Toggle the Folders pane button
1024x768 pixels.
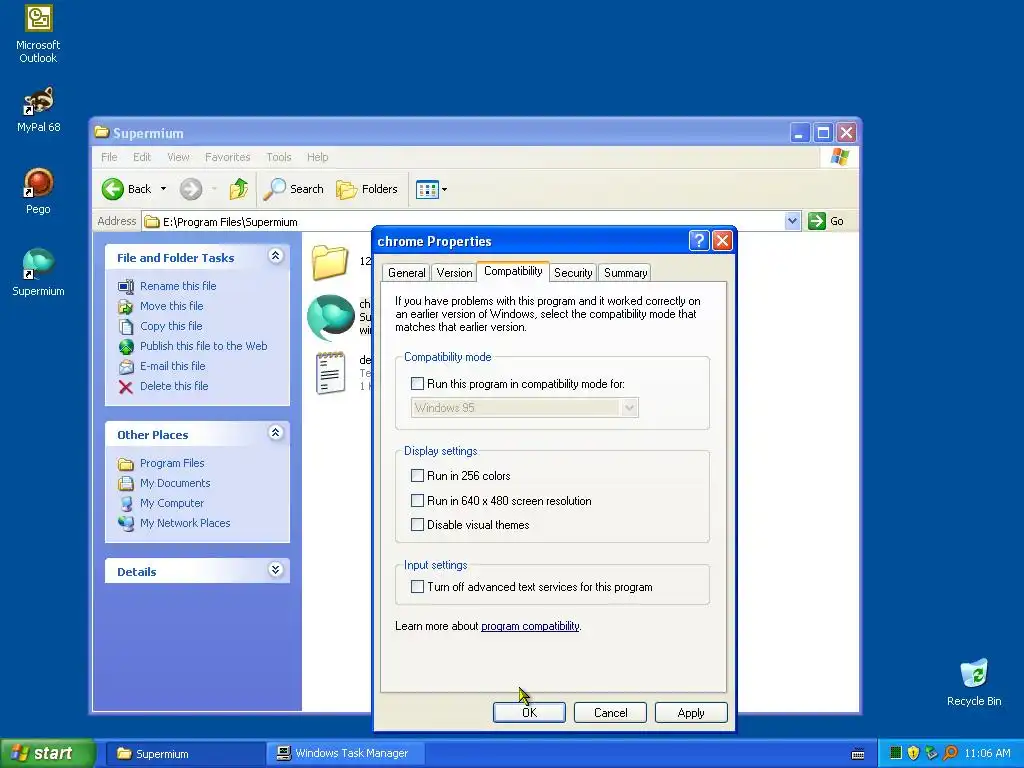click(367, 189)
